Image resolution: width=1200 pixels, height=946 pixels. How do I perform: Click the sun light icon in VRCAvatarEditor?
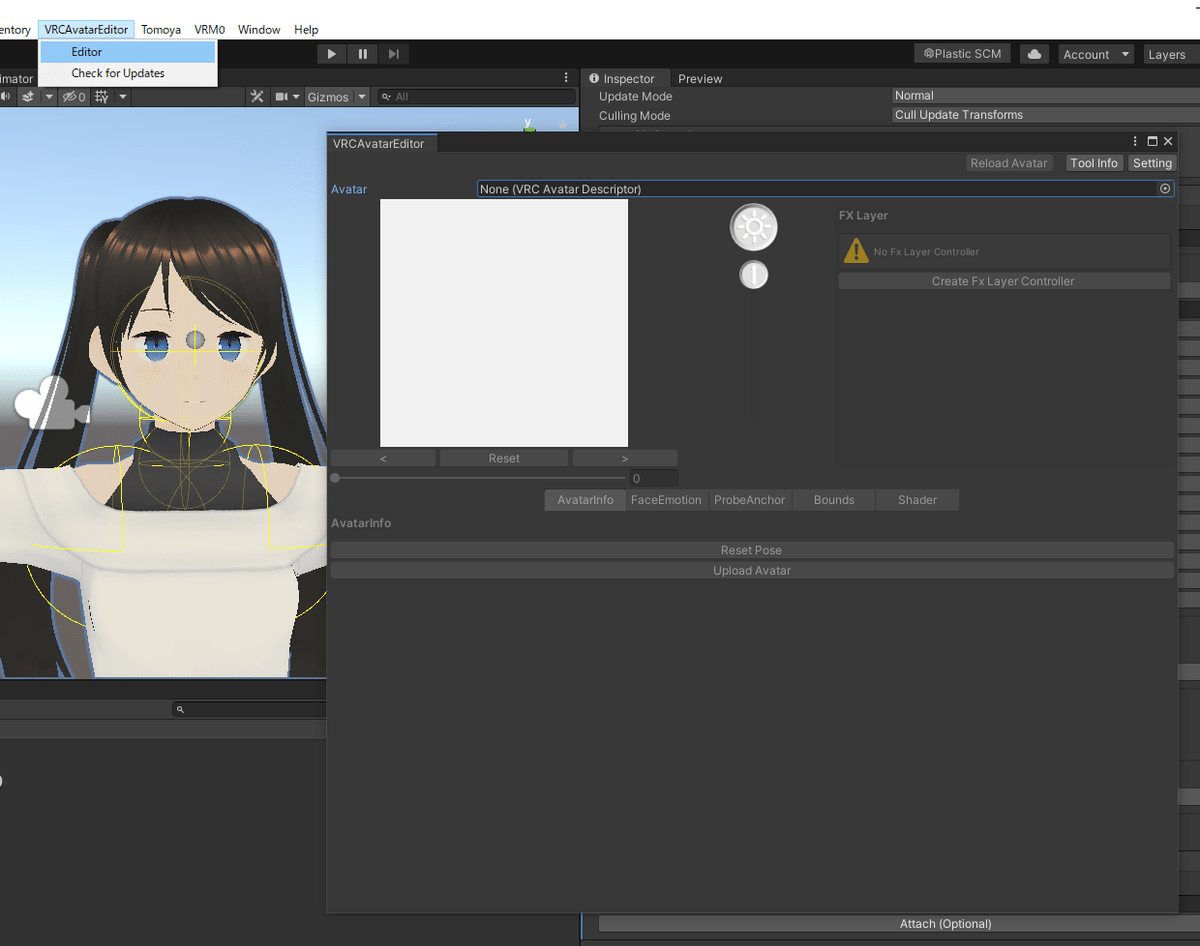(753, 227)
